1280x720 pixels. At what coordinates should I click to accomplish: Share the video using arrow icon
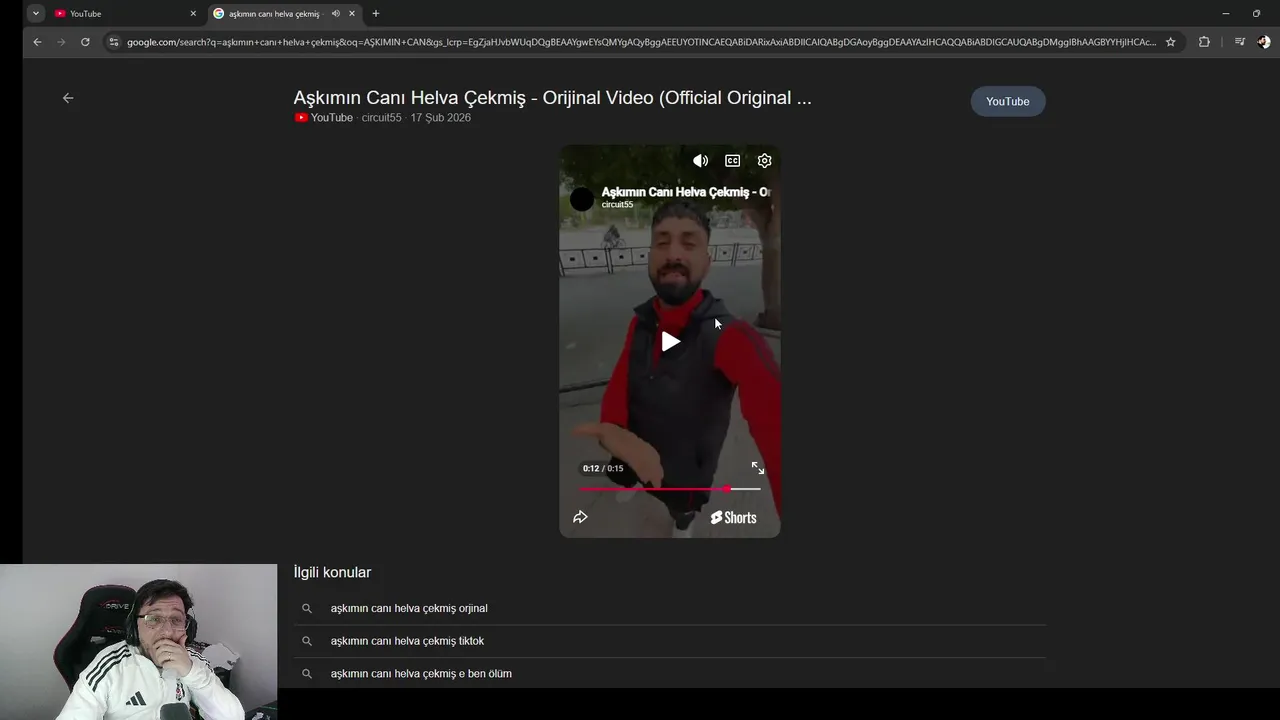coord(580,517)
